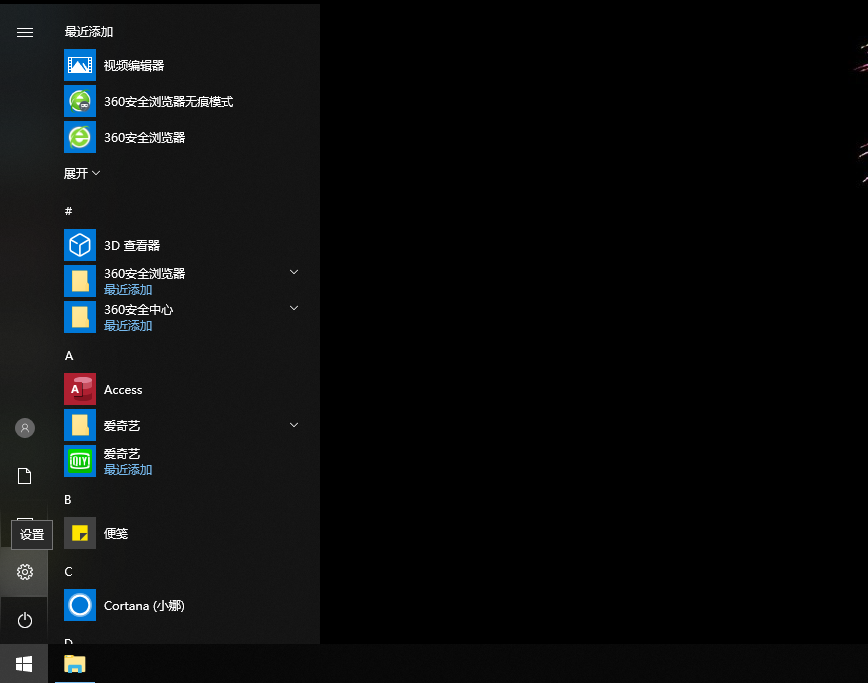Click the C letter group header

pos(68,571)
